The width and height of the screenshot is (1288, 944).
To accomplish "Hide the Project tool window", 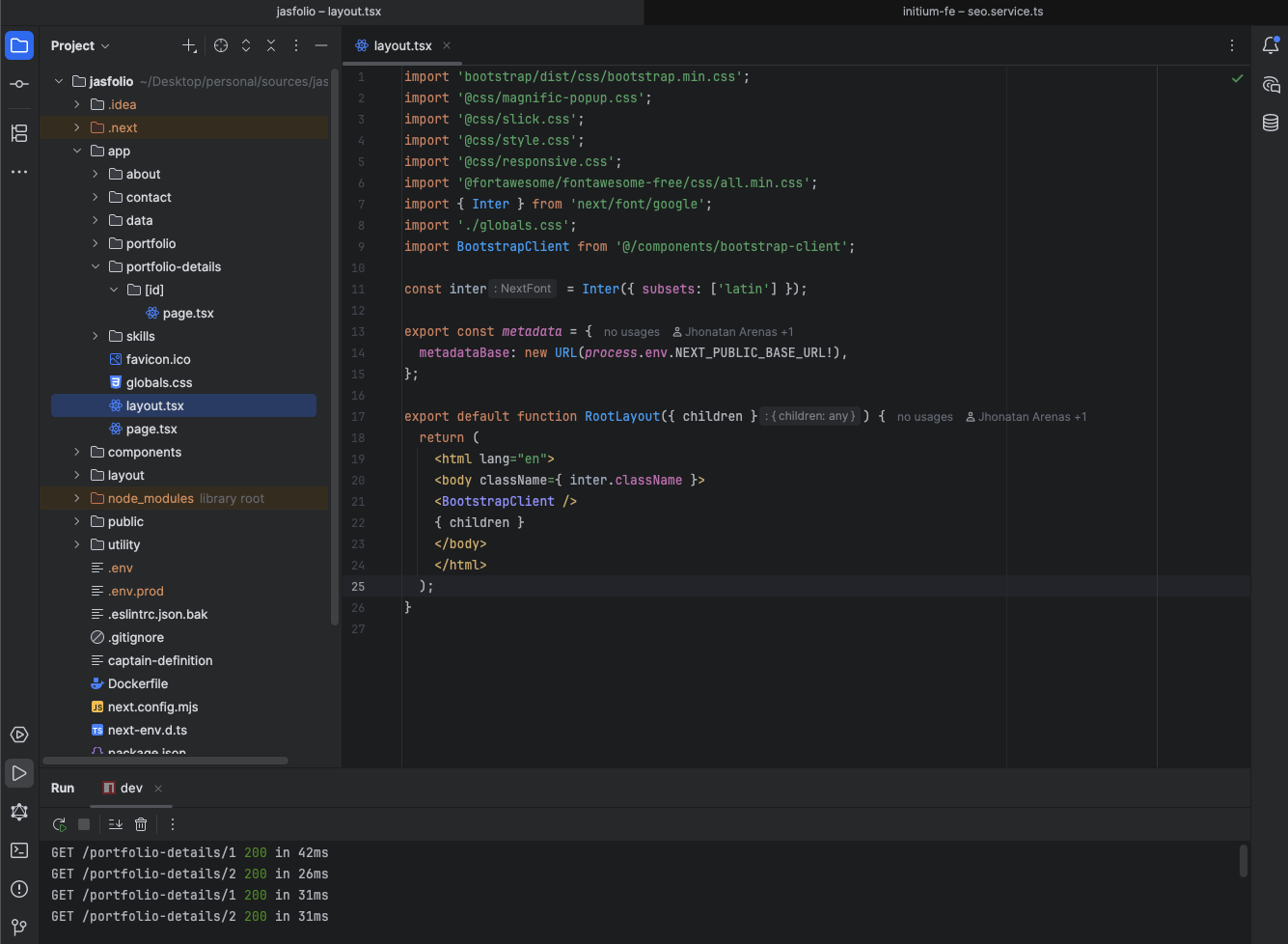I will pos(321,45).
